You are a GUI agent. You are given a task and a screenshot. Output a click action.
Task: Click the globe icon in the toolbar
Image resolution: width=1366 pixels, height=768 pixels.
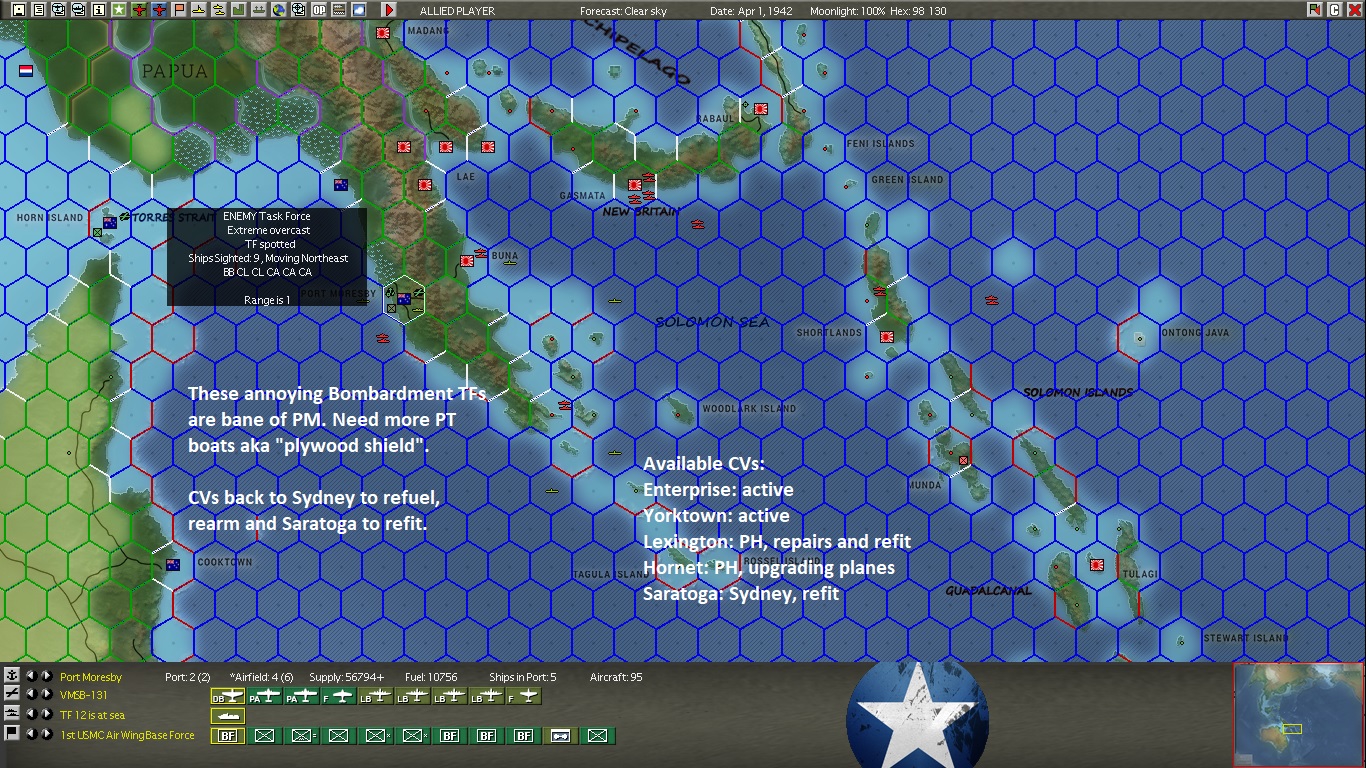(278, 10)
